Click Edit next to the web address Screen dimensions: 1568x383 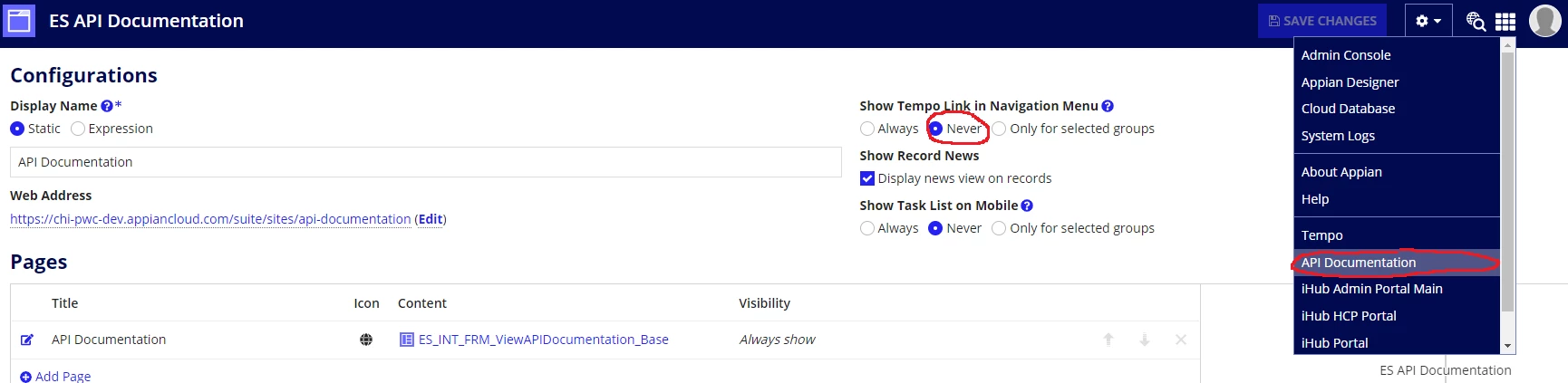point(431,219)
